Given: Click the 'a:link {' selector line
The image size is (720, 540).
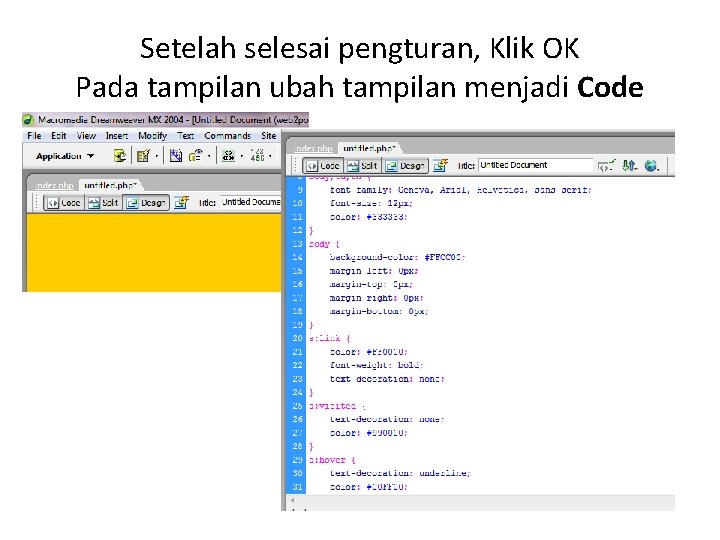Looking at the screenshot, I should coord(330,338).
